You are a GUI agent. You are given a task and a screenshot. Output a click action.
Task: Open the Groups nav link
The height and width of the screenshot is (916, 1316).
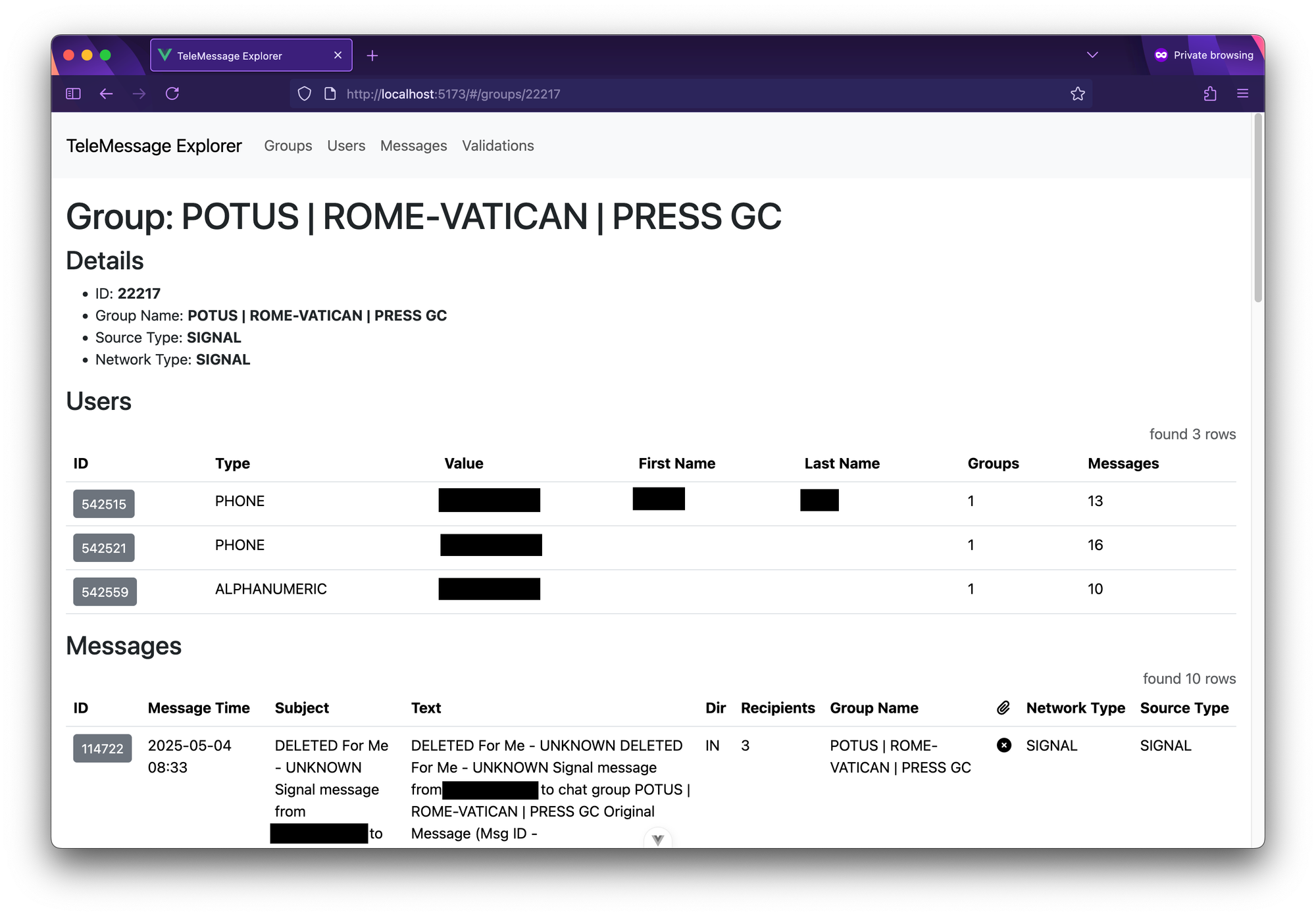coord(288,145)
